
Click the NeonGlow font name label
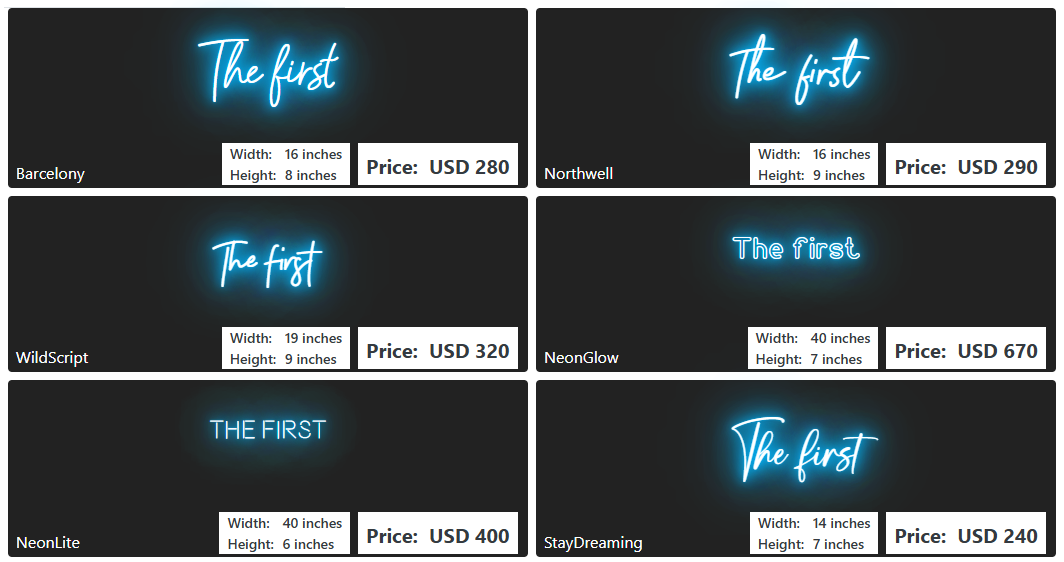pos(582,358)
